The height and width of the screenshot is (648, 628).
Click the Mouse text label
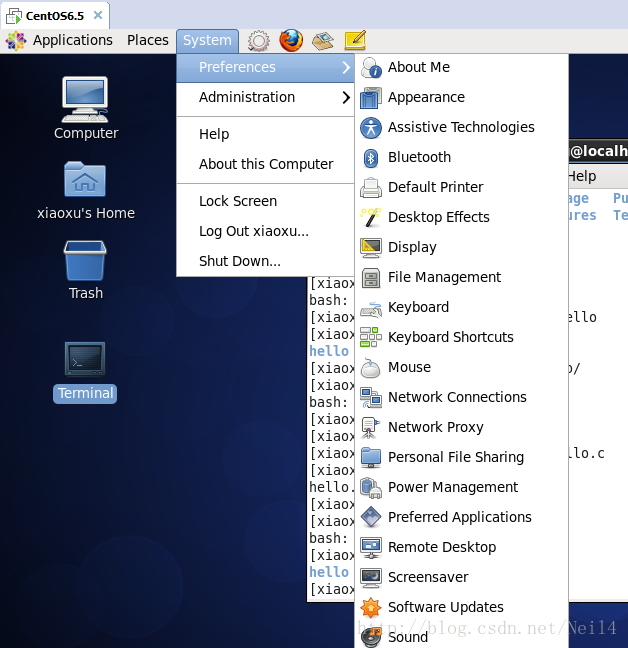[x=409, y=367]
